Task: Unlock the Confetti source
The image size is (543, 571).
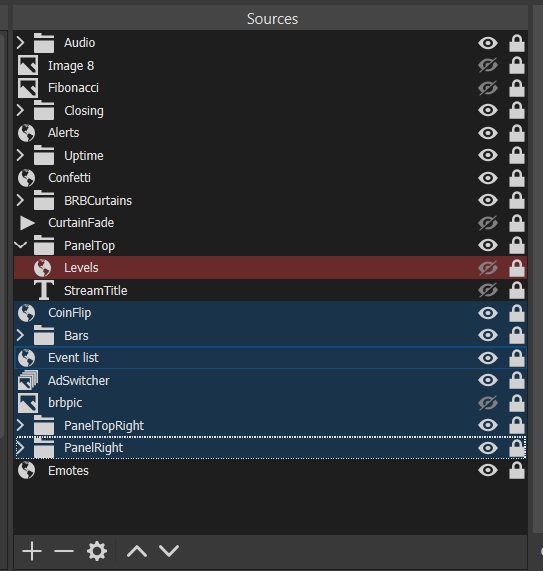Action: point(517,178)
